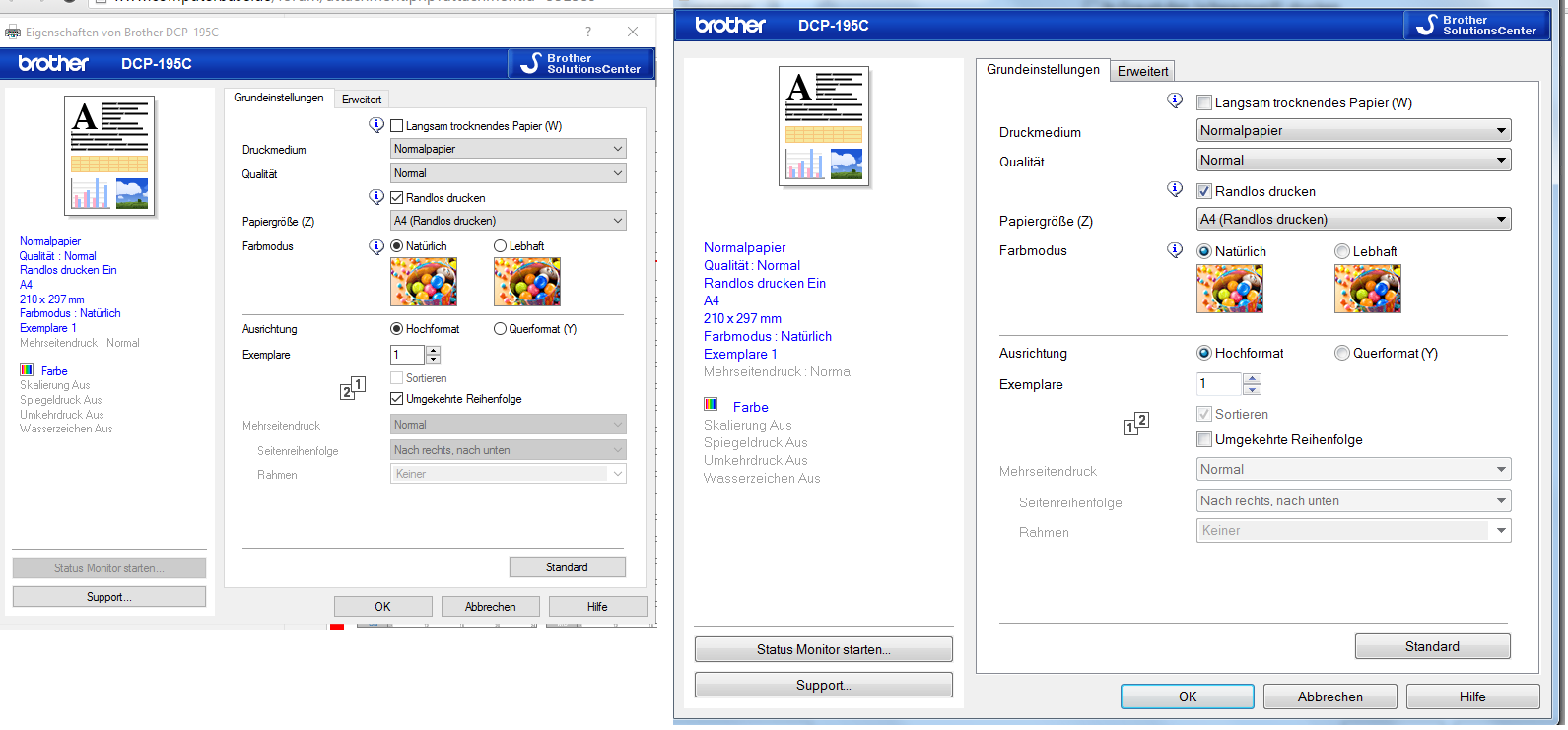
Task: Click Standard button in the left dialog
Action: click(567, 567)
